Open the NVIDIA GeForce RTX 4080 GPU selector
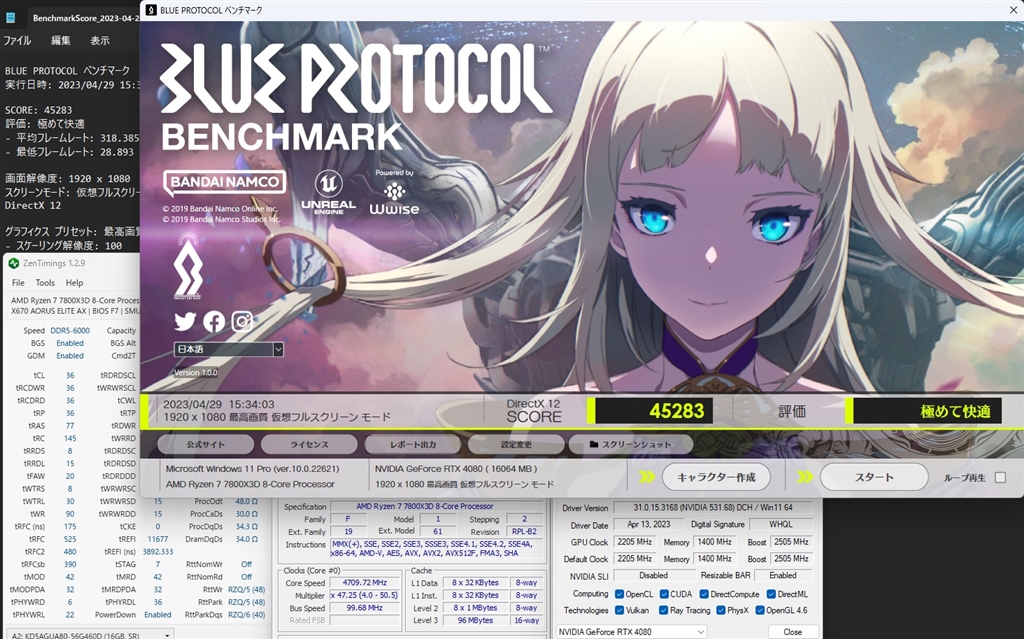The width and height of the screenshot is (1024, 639). tap(632, 632)
